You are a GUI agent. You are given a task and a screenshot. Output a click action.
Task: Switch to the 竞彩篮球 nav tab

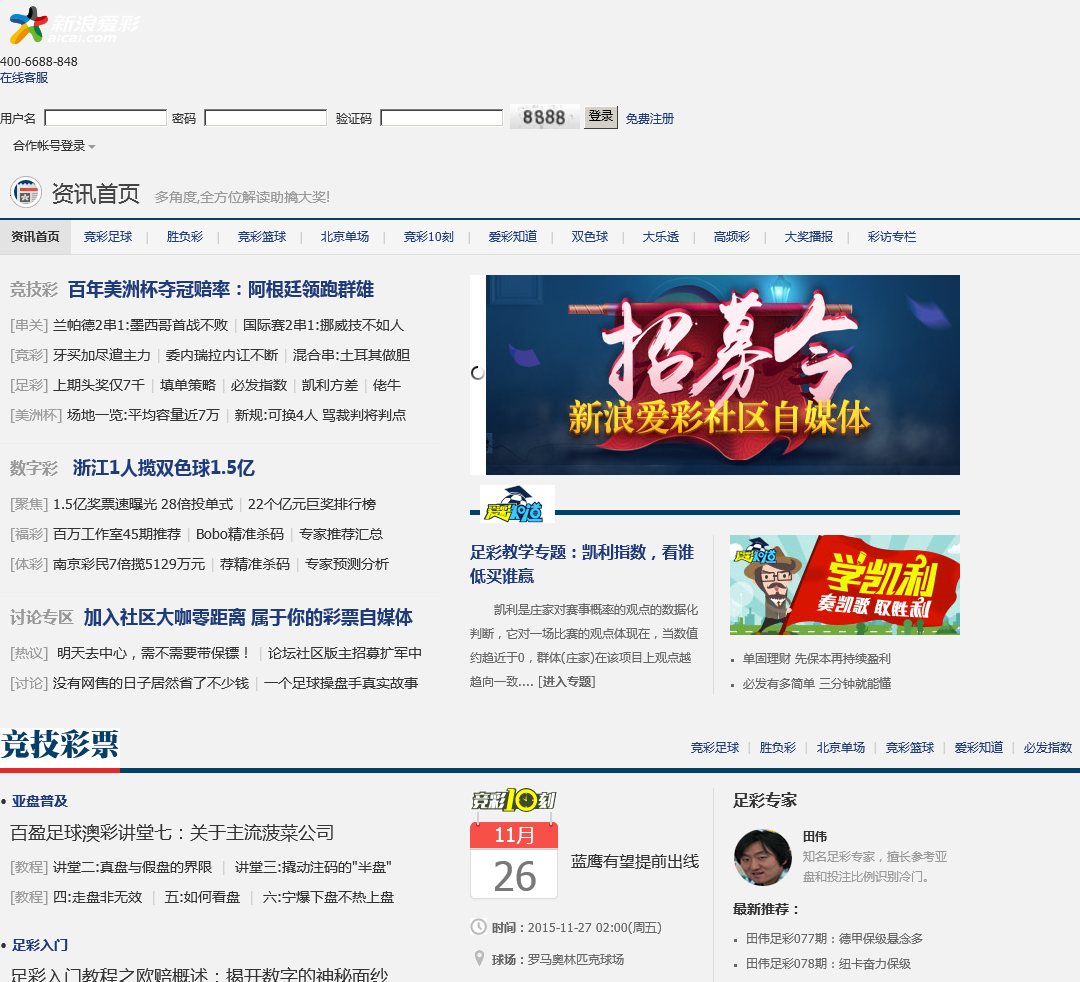tap(262, 237)
